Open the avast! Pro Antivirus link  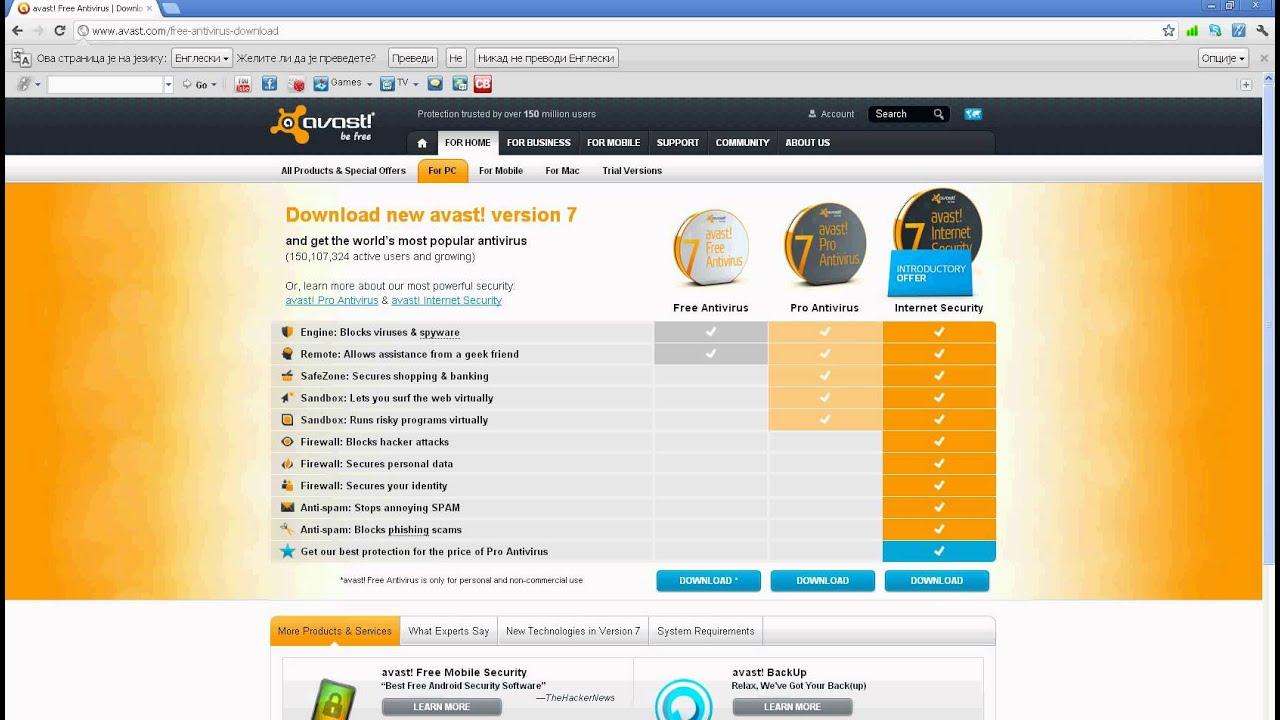coord(332,300)
